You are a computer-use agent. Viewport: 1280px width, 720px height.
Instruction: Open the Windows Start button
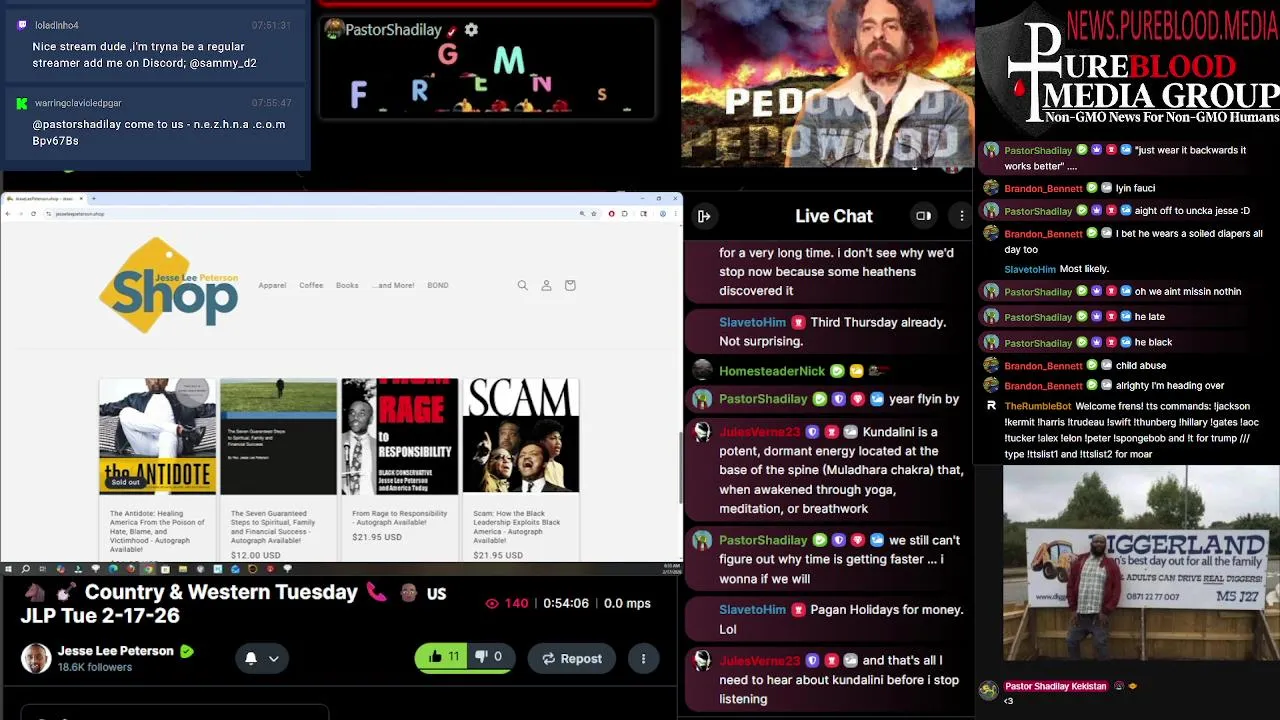8,569
